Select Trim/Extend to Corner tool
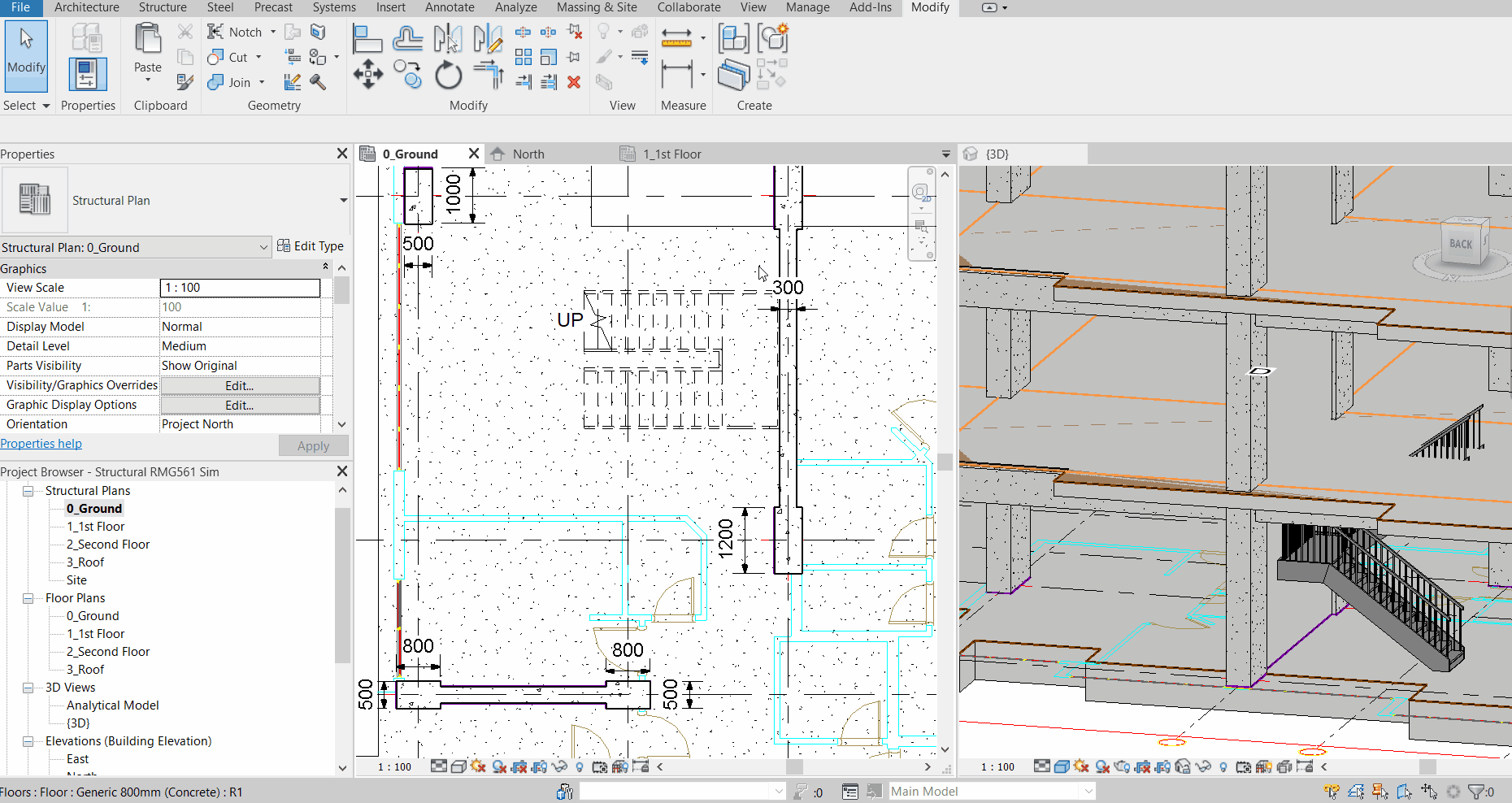The image size is (1512, 803). (x=488, y=75)
